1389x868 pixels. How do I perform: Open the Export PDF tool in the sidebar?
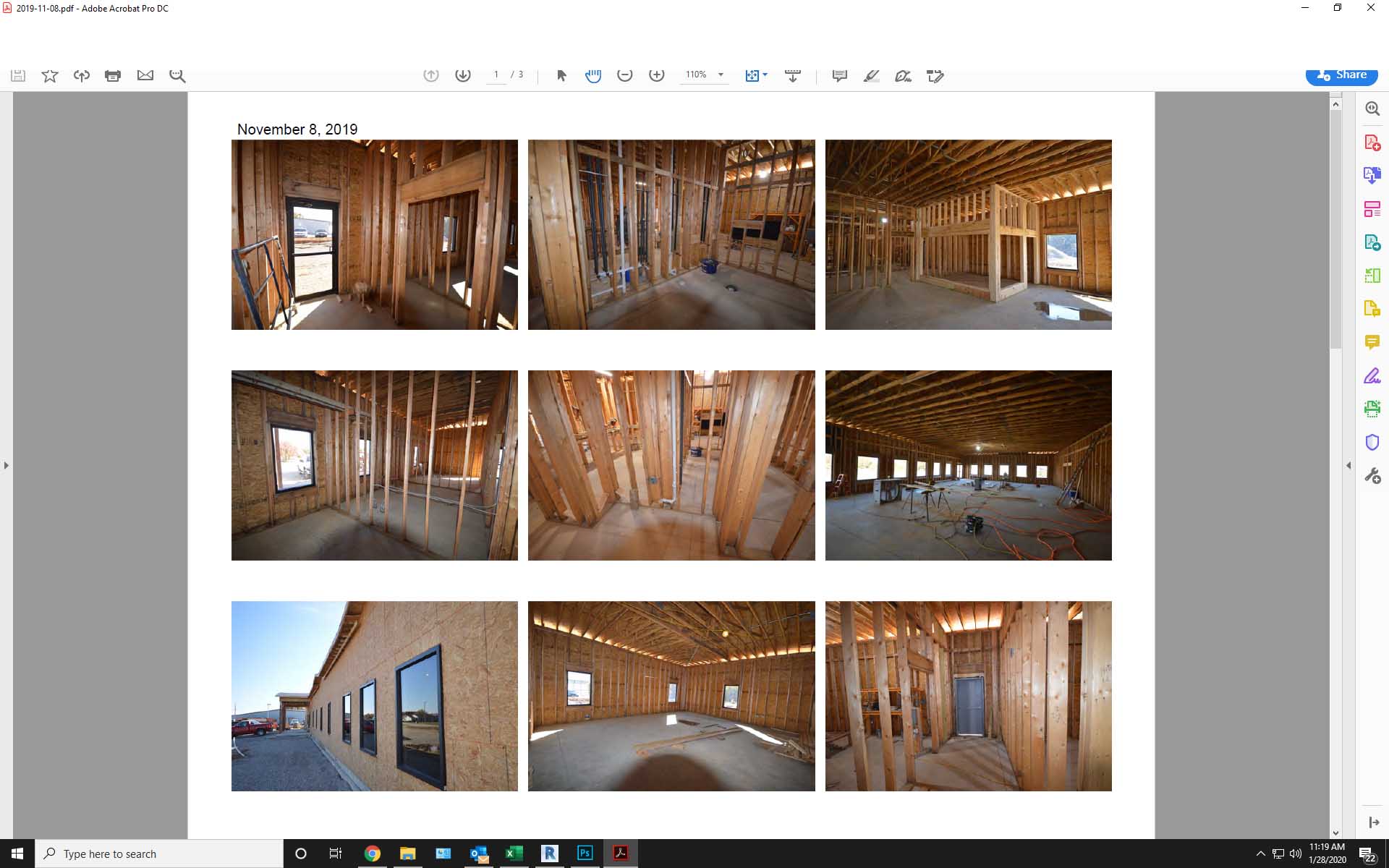[1372, 174]
